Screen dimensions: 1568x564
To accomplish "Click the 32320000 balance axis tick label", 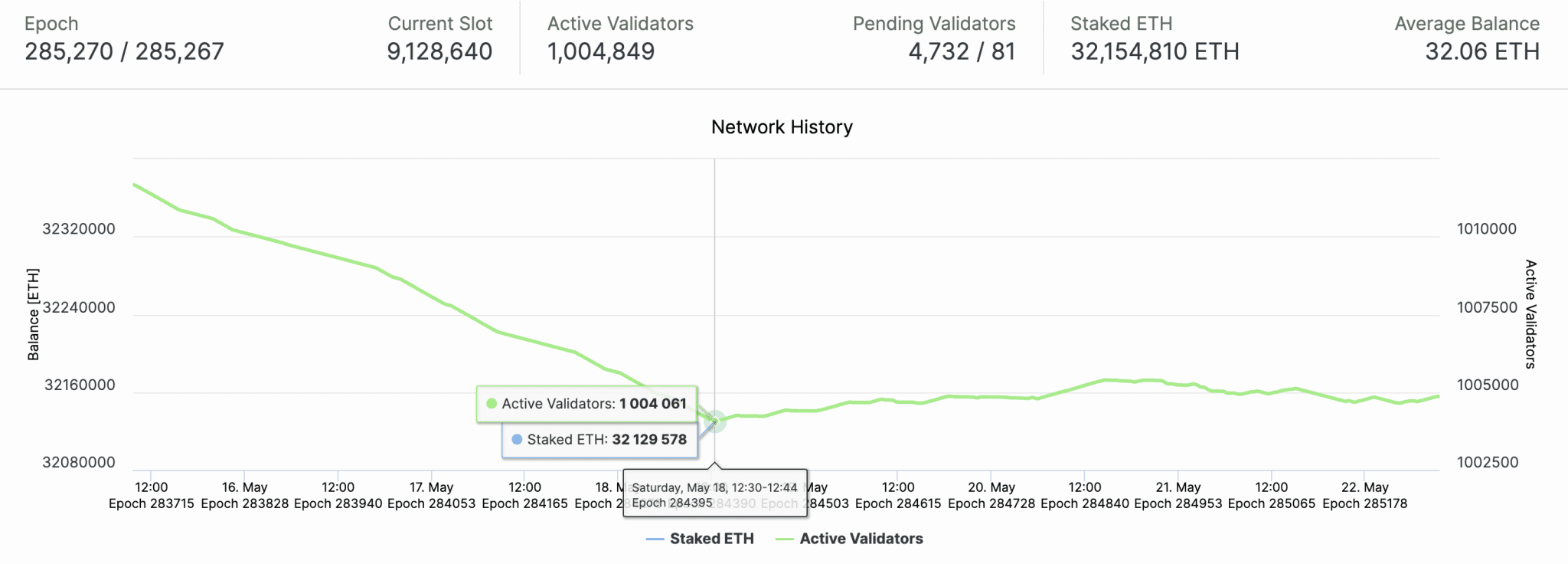I will (79, 229).
